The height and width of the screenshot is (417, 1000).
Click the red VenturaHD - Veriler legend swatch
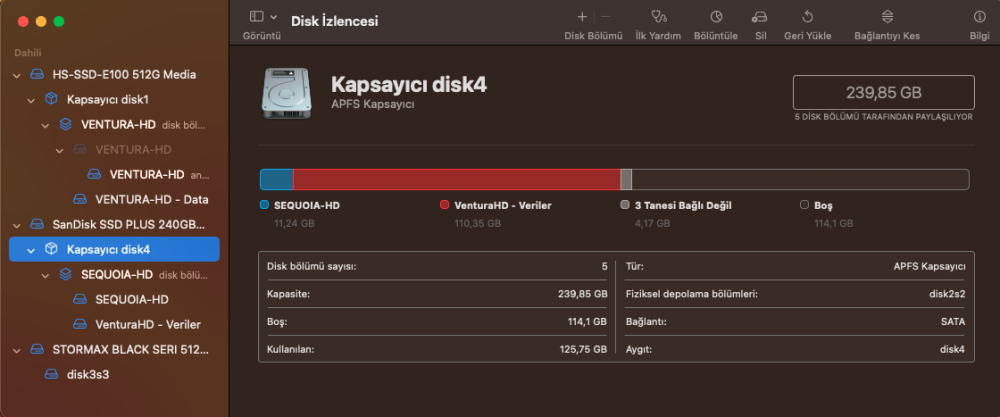point(445,205)
